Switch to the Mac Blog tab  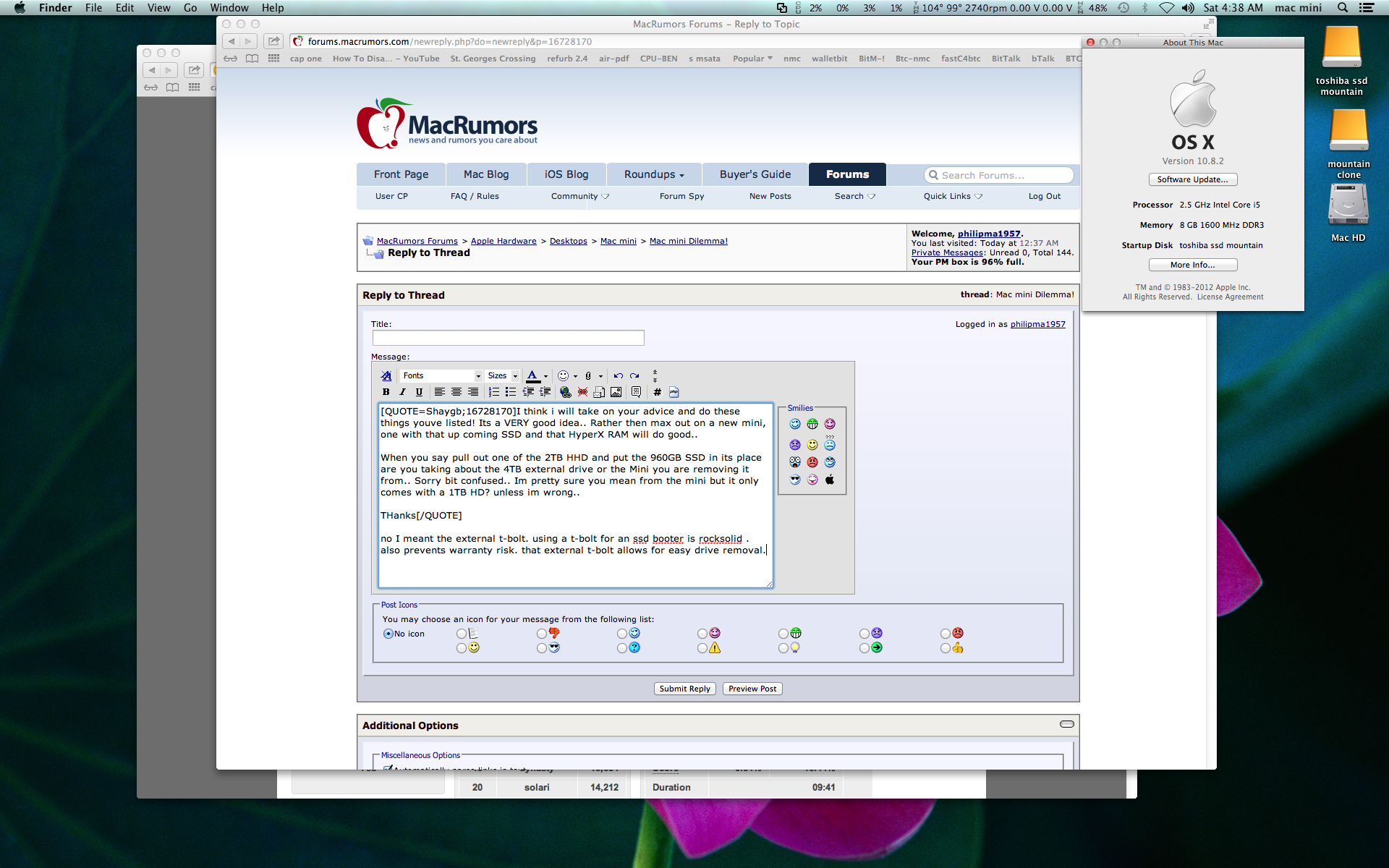tap(486, 174)
